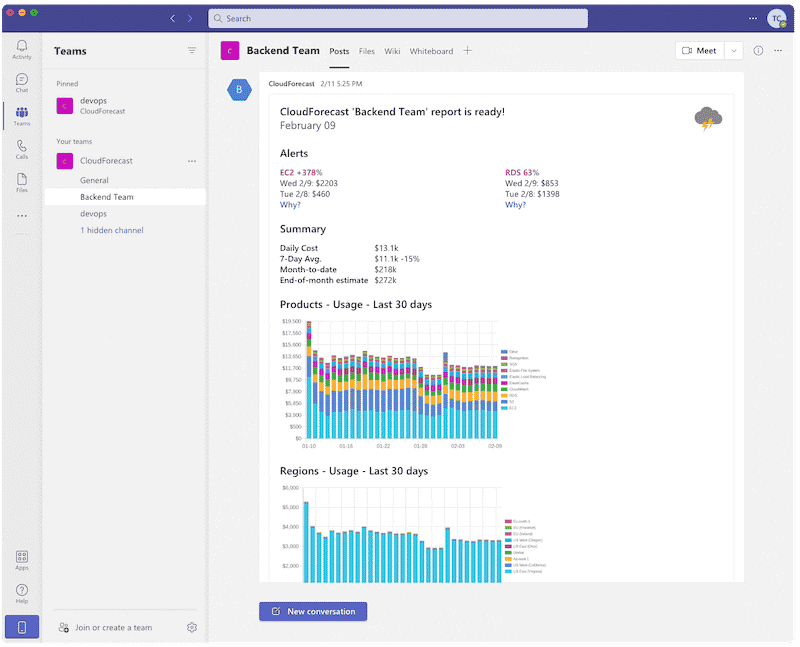Click the message timestamp 2/11 5:25 PM
Screen dimensions: 800x647
tap(341, 84)
